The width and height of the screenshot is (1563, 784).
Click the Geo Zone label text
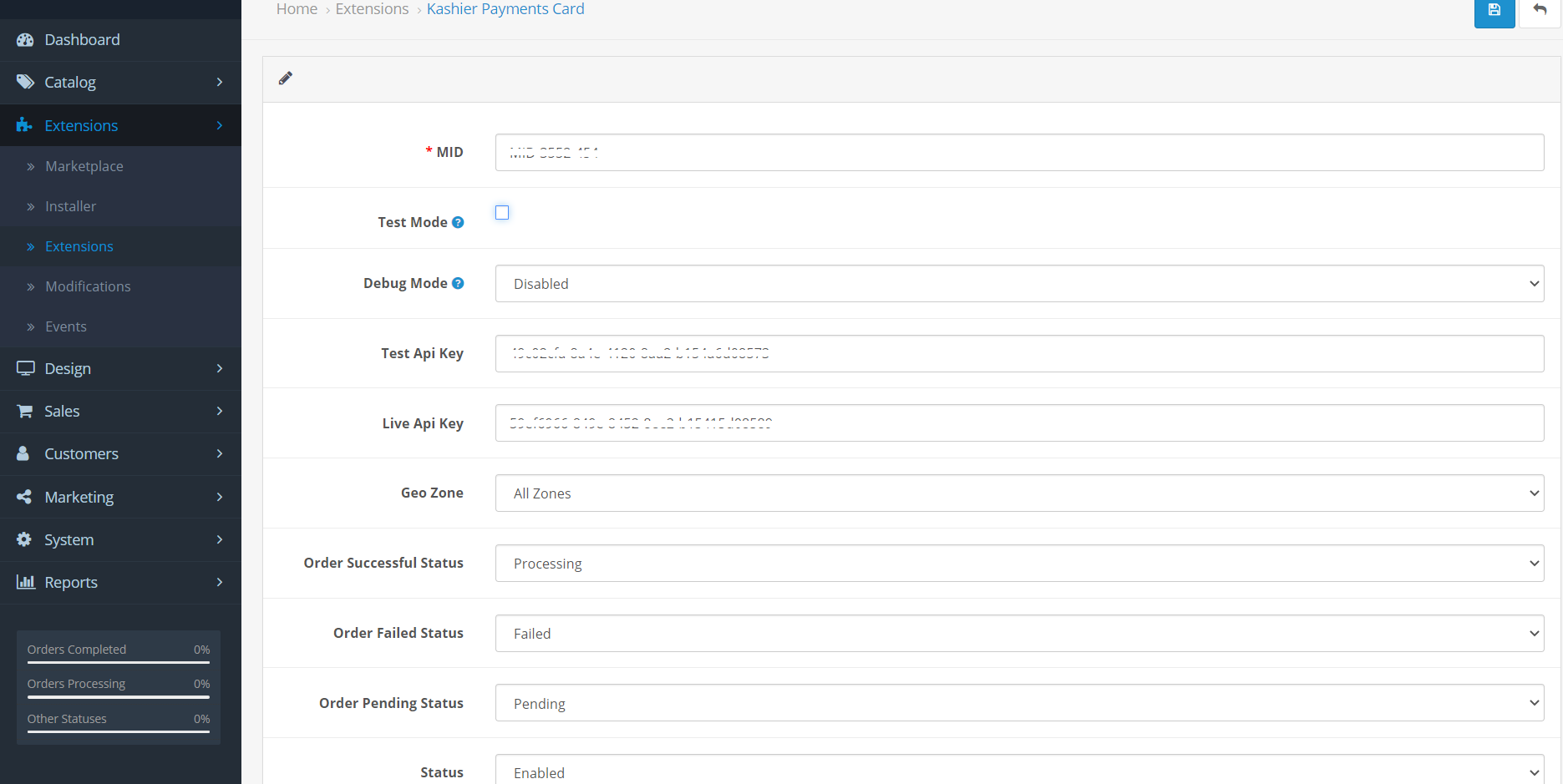432,493
